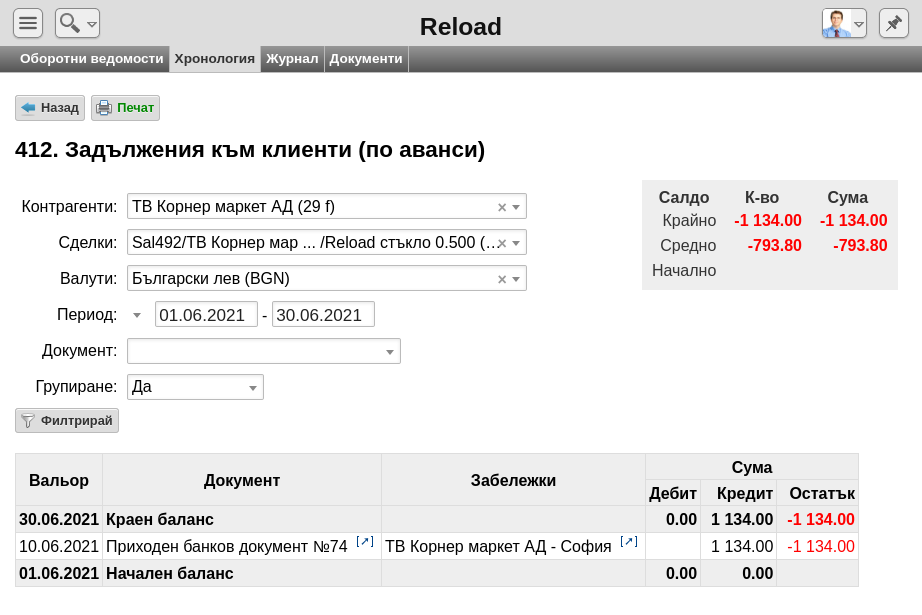This screenshot has height=615, width=922.
Task: Clear the Валути field selection
Action: coord(502,279)
